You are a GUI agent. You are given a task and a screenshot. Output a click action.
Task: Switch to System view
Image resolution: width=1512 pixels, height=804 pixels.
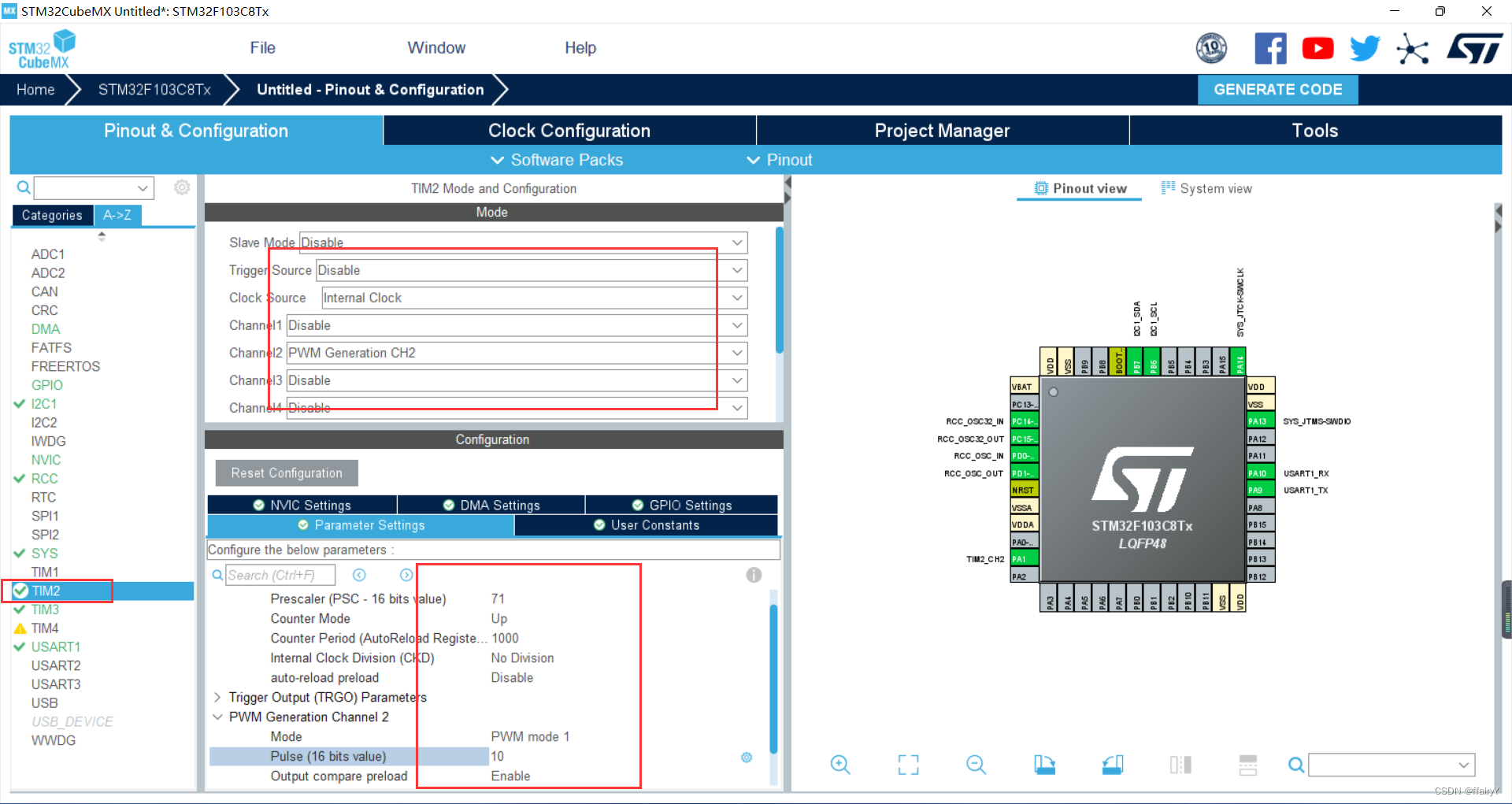1206,189
